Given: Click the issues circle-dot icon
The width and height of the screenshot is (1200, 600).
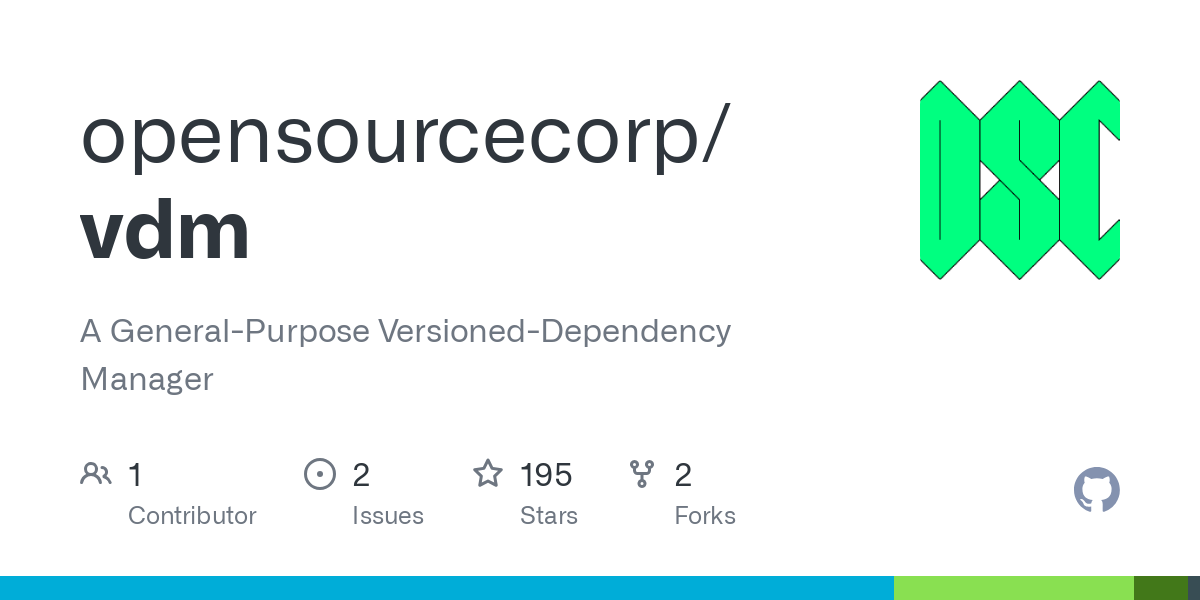Looking at the screenshot, I should (x=320, y=474).
